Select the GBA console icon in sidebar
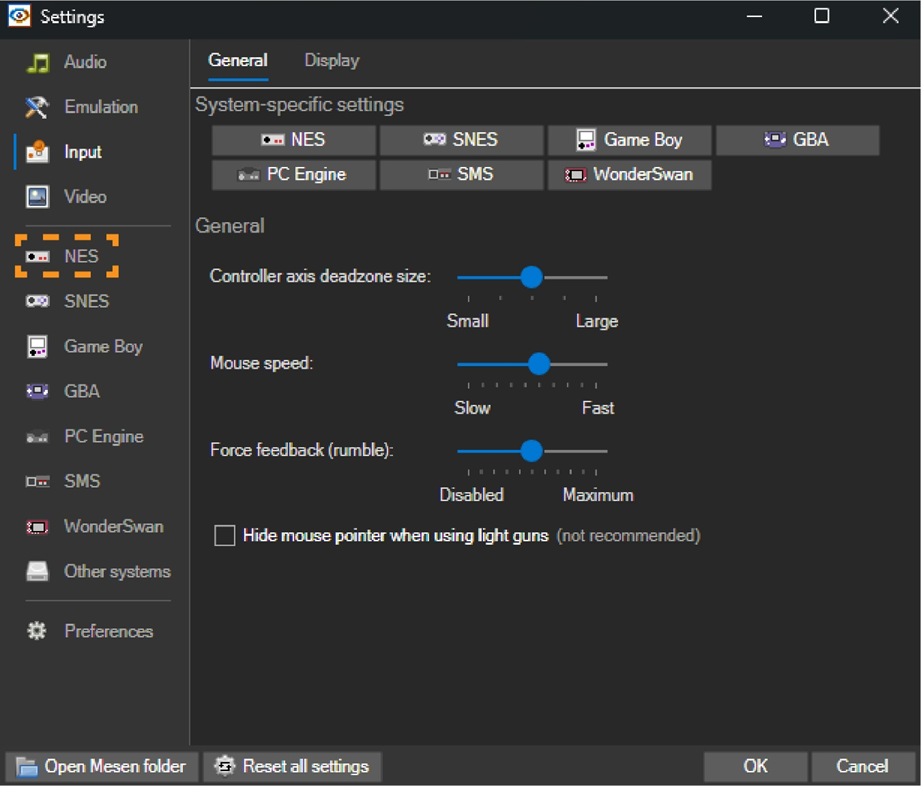 click(37, 392)
